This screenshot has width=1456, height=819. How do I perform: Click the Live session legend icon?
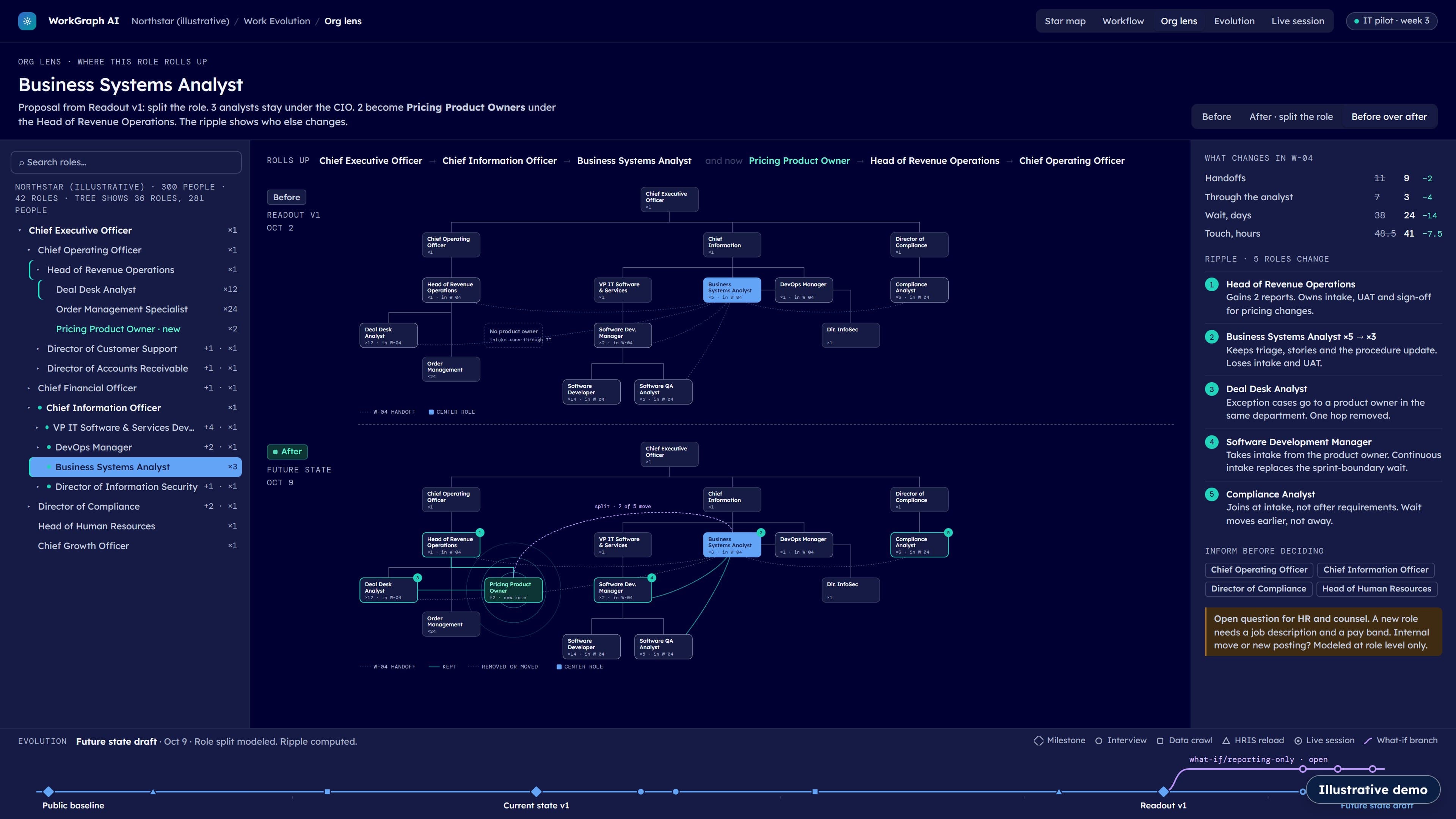point(1298,741)
